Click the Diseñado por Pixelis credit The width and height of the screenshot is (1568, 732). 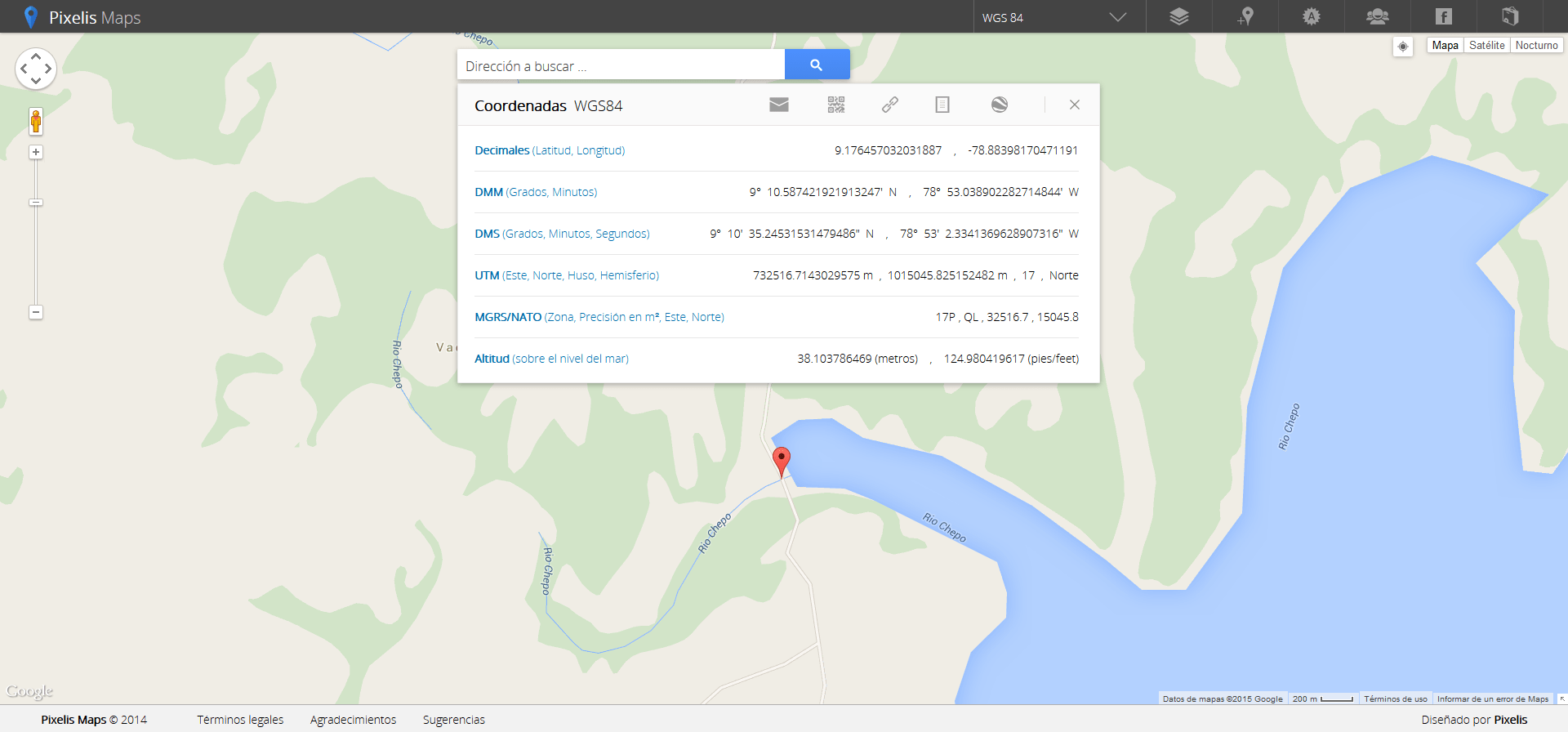pos(1474,720)
